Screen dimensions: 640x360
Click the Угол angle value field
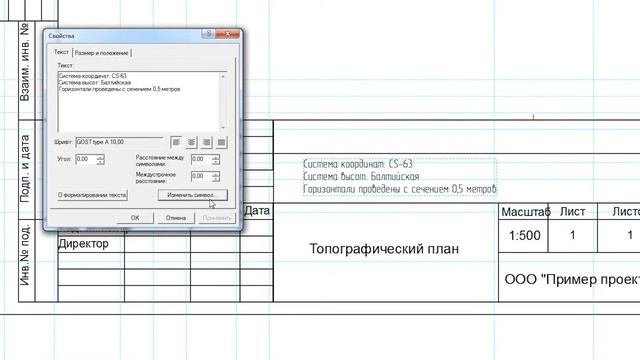86,159
